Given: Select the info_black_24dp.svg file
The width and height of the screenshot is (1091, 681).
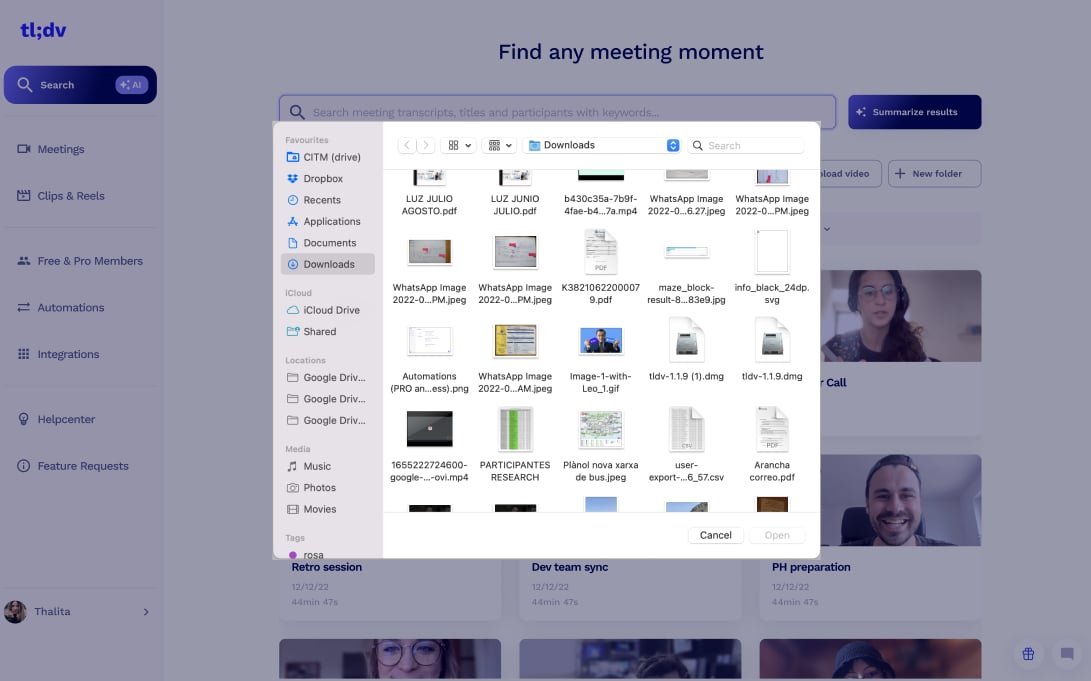Looking at the screenshot, I should (772, 266).
